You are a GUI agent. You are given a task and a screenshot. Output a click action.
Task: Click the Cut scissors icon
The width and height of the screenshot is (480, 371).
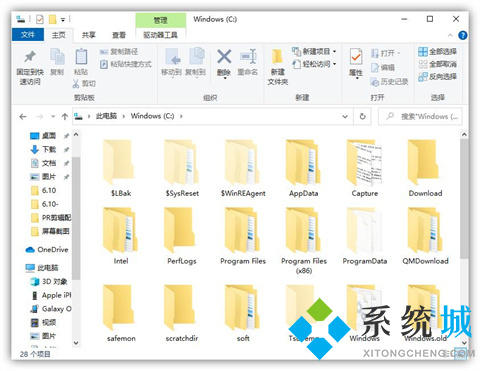(76, 84)
